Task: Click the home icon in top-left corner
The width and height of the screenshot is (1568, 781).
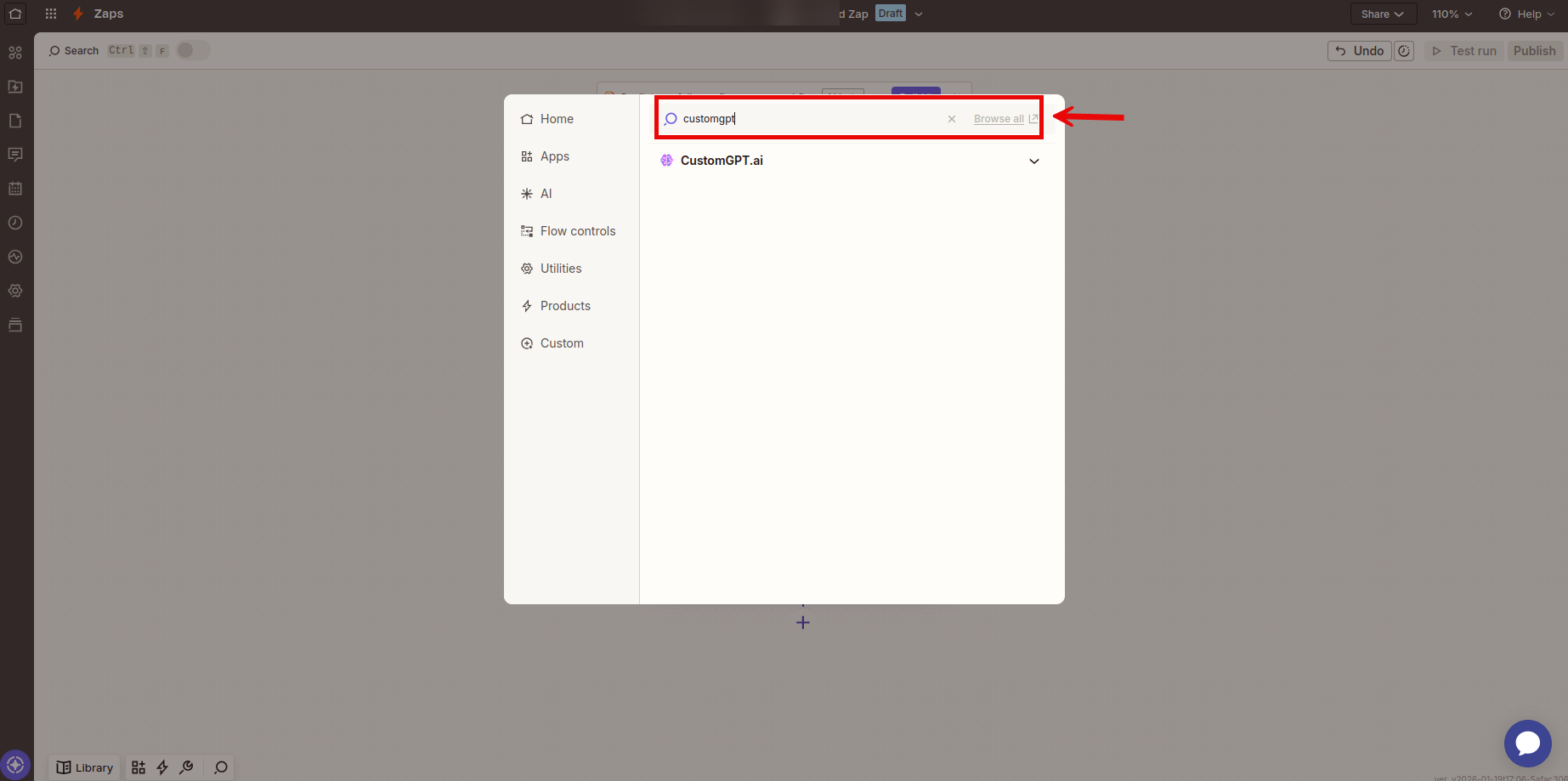Action: (x=15, y=14)
